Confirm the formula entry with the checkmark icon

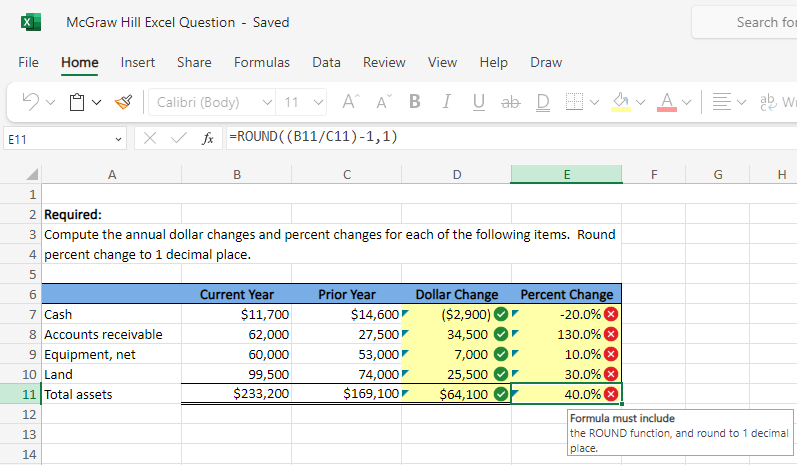tap(178, 138)
